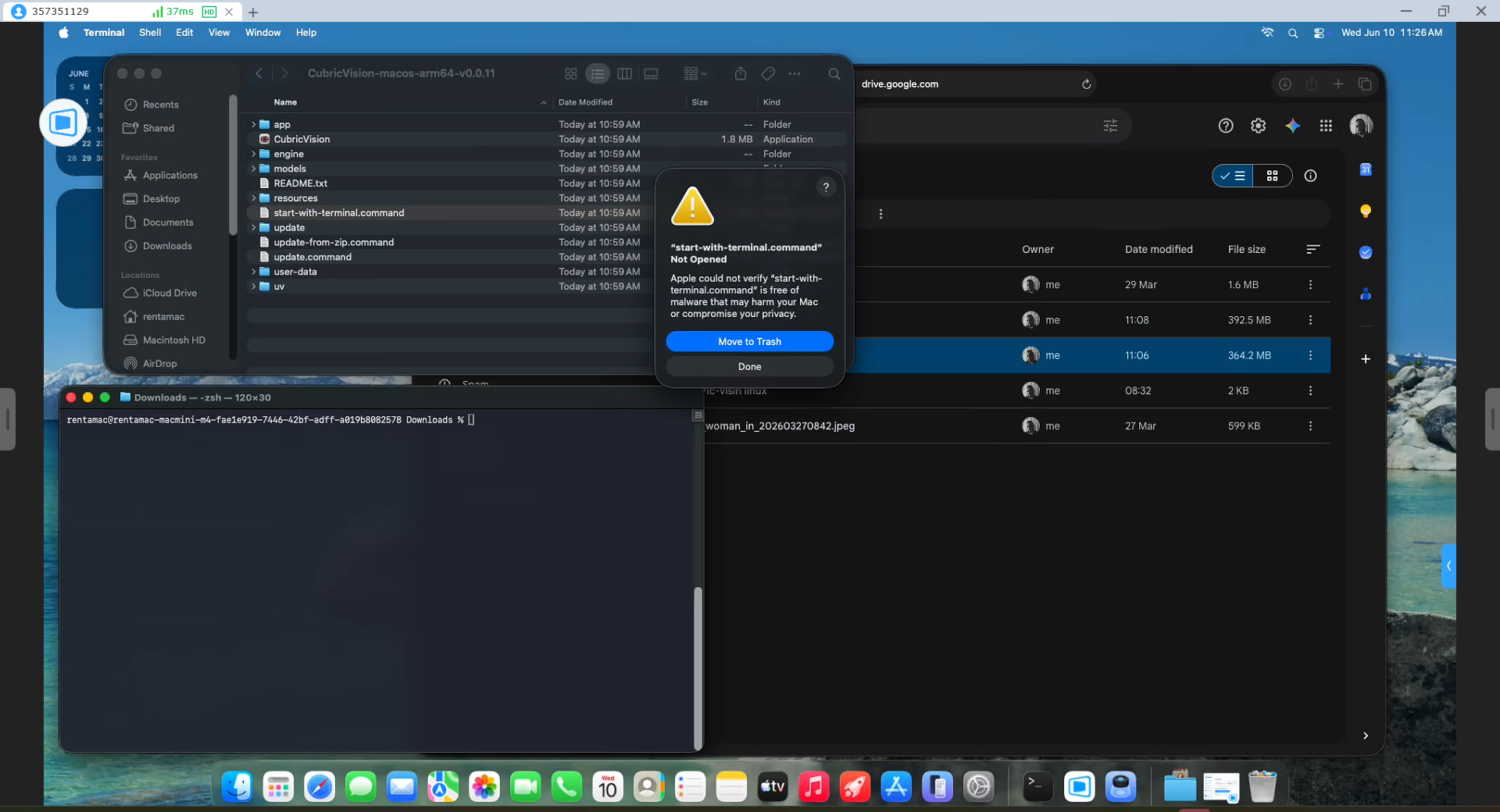Click Move to Trash button
The height and width of the screenshot is (812, 1500).
[x=749, y=341]
